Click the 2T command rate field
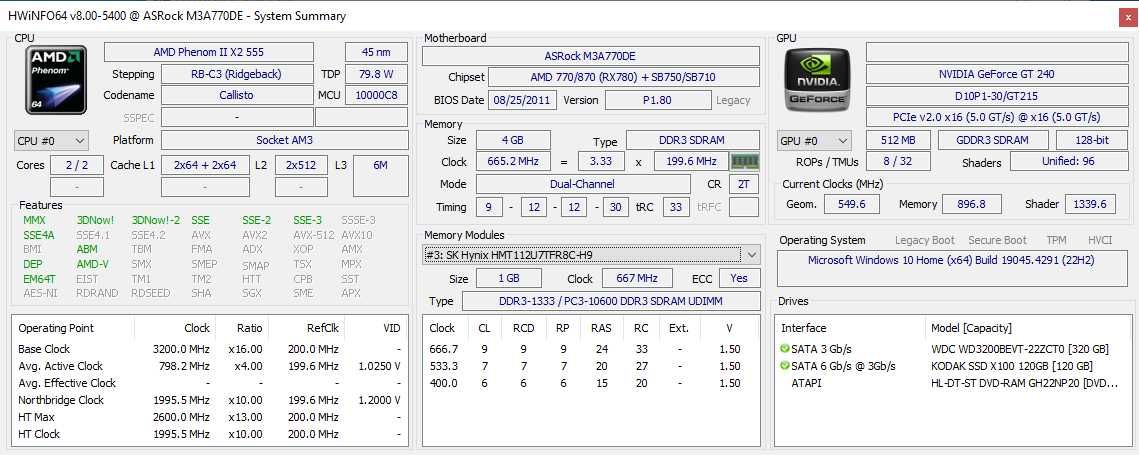 coord(743,184)
